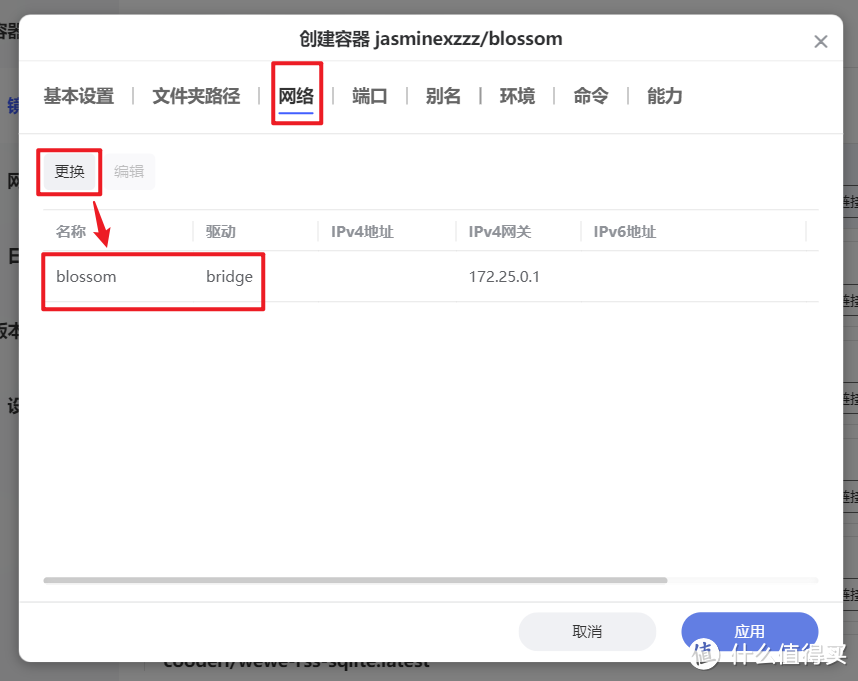Switch to the 端口 tab

pyautogui.click(x=369, y=96)
